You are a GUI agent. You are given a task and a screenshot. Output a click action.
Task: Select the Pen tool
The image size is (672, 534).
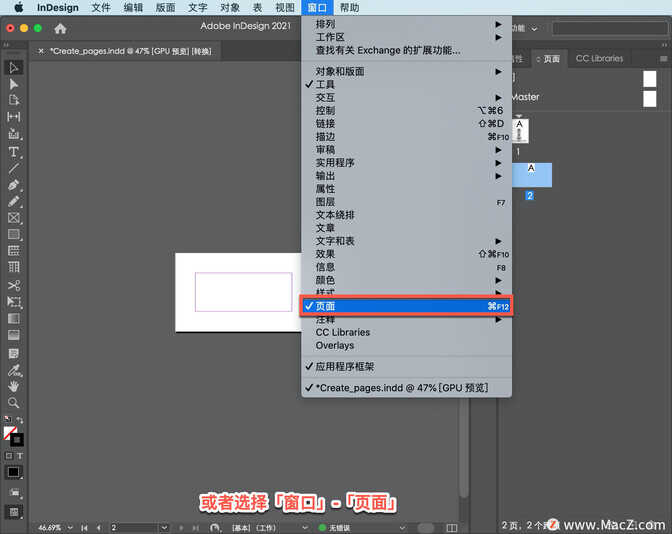[x=14, y=185]
